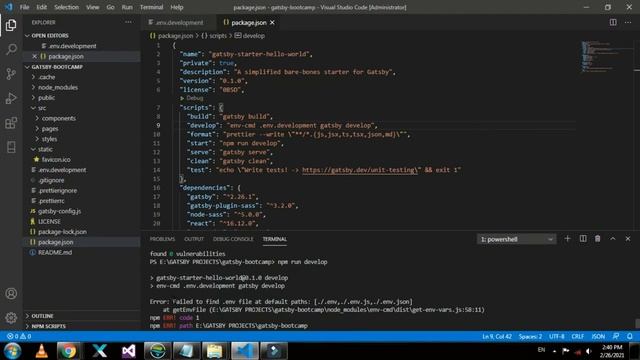Open the taskbar clock showing 2:40 PM
The height and width of the screenshot is (360, 640).
point(612,351)
